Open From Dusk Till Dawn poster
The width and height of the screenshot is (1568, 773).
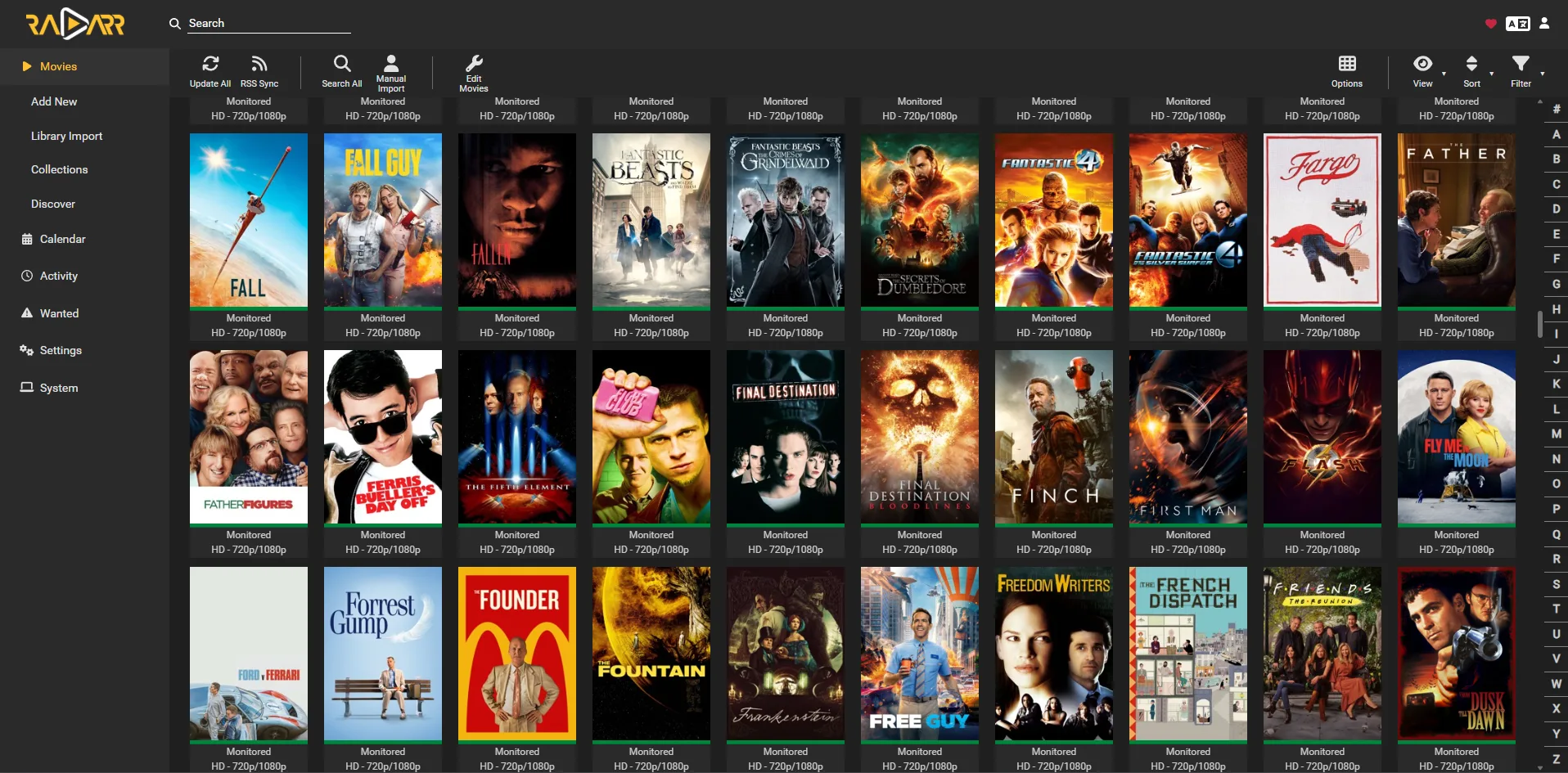1457,654
